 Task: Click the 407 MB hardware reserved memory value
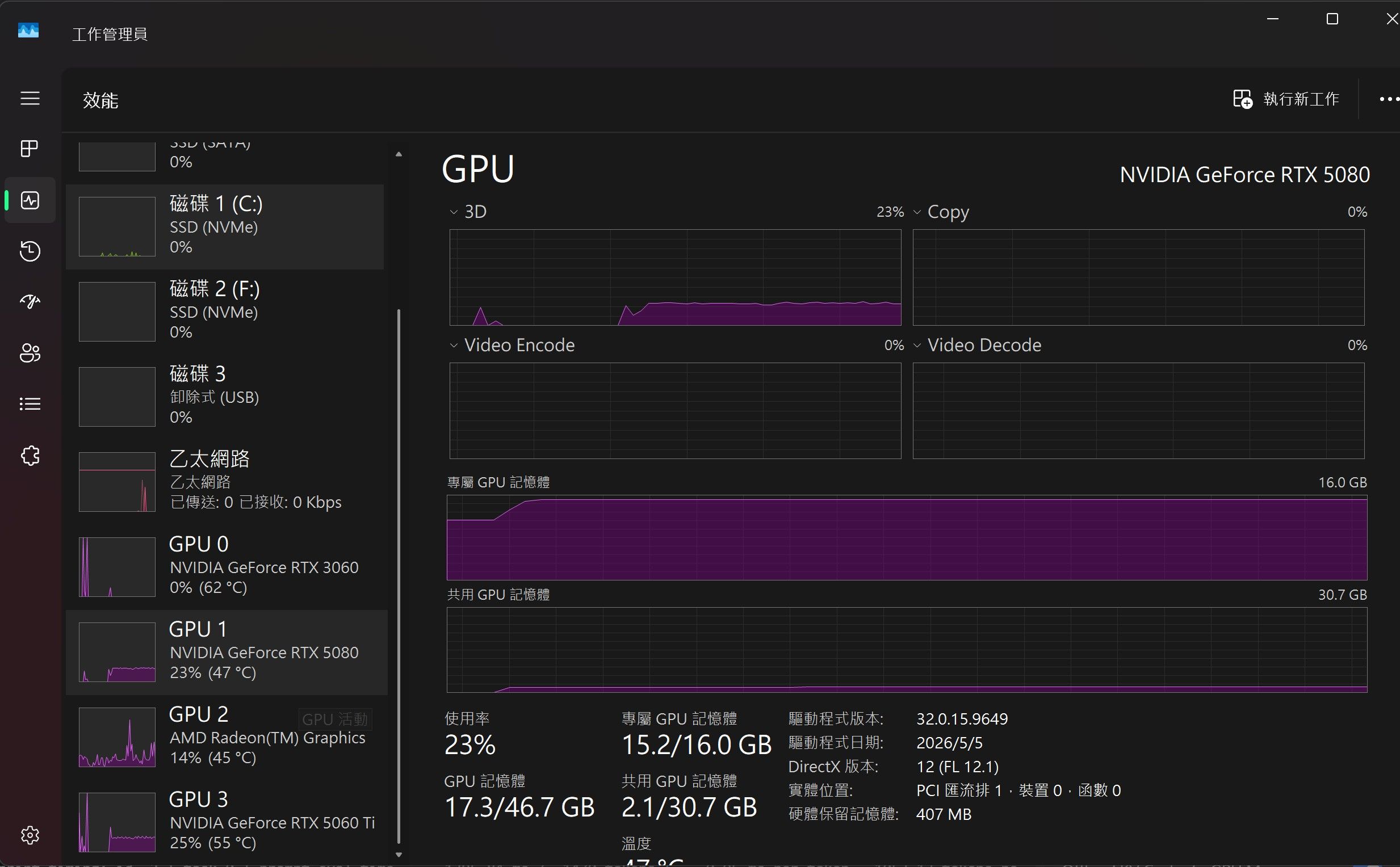(x=944, y=814)
